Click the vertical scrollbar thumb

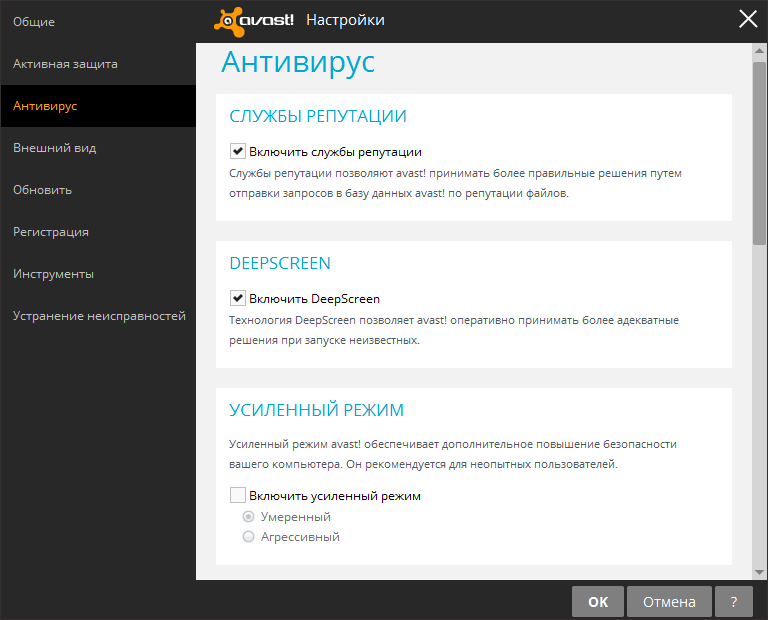(760, 153)
